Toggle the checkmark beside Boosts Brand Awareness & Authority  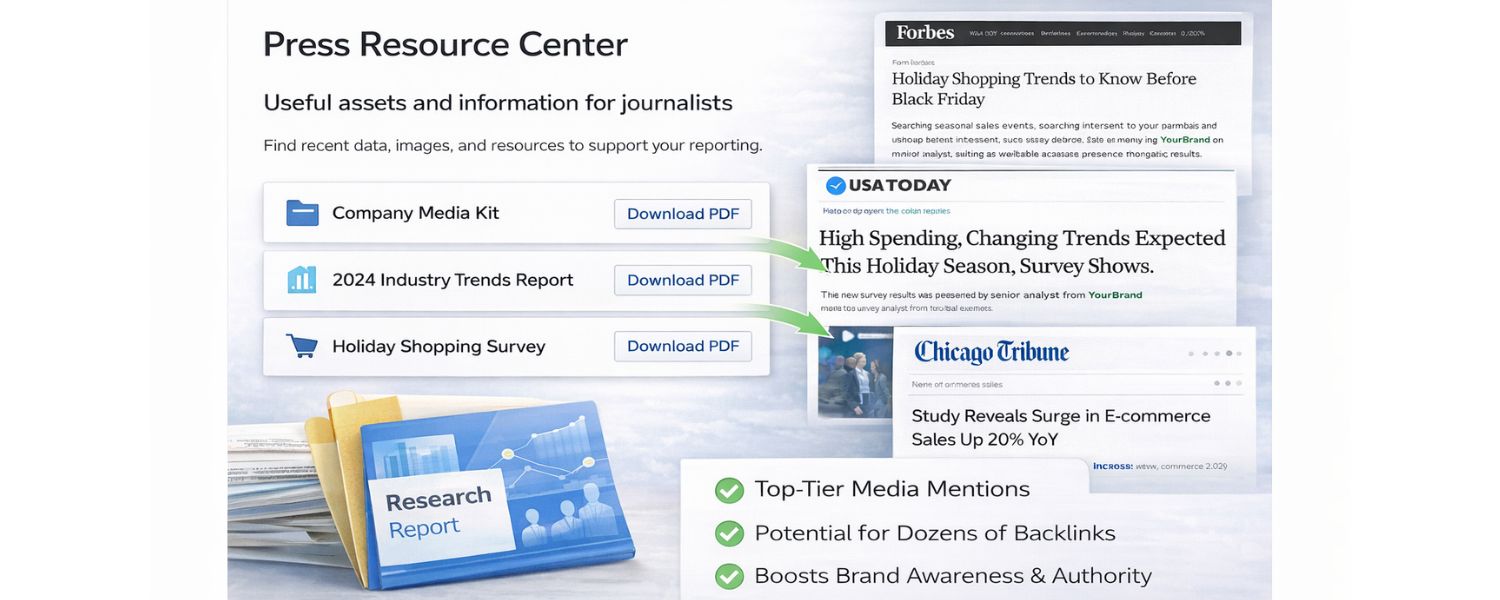[728, 576]
